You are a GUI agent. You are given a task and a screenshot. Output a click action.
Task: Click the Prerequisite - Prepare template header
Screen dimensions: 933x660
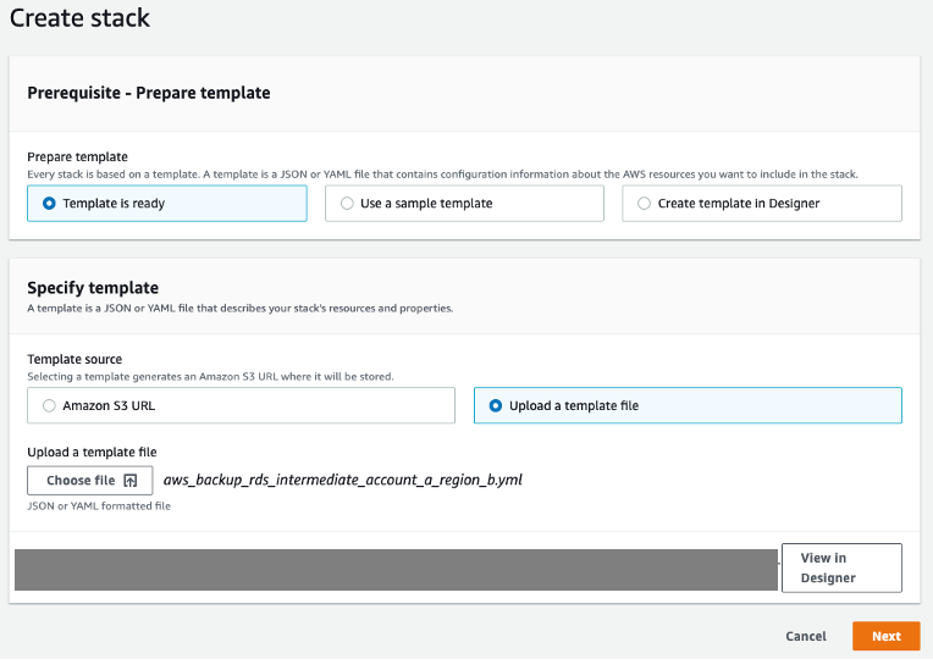(146, 92)
